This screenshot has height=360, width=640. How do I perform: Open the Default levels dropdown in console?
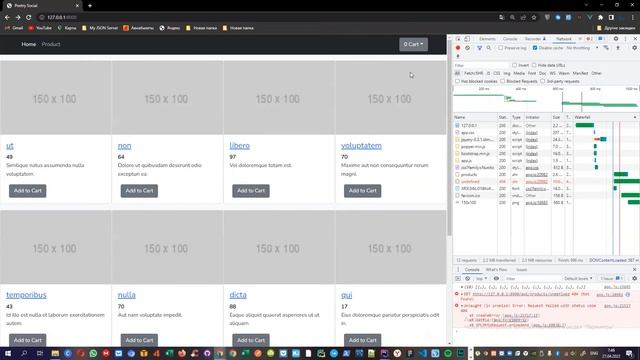(x=578, y=278)
